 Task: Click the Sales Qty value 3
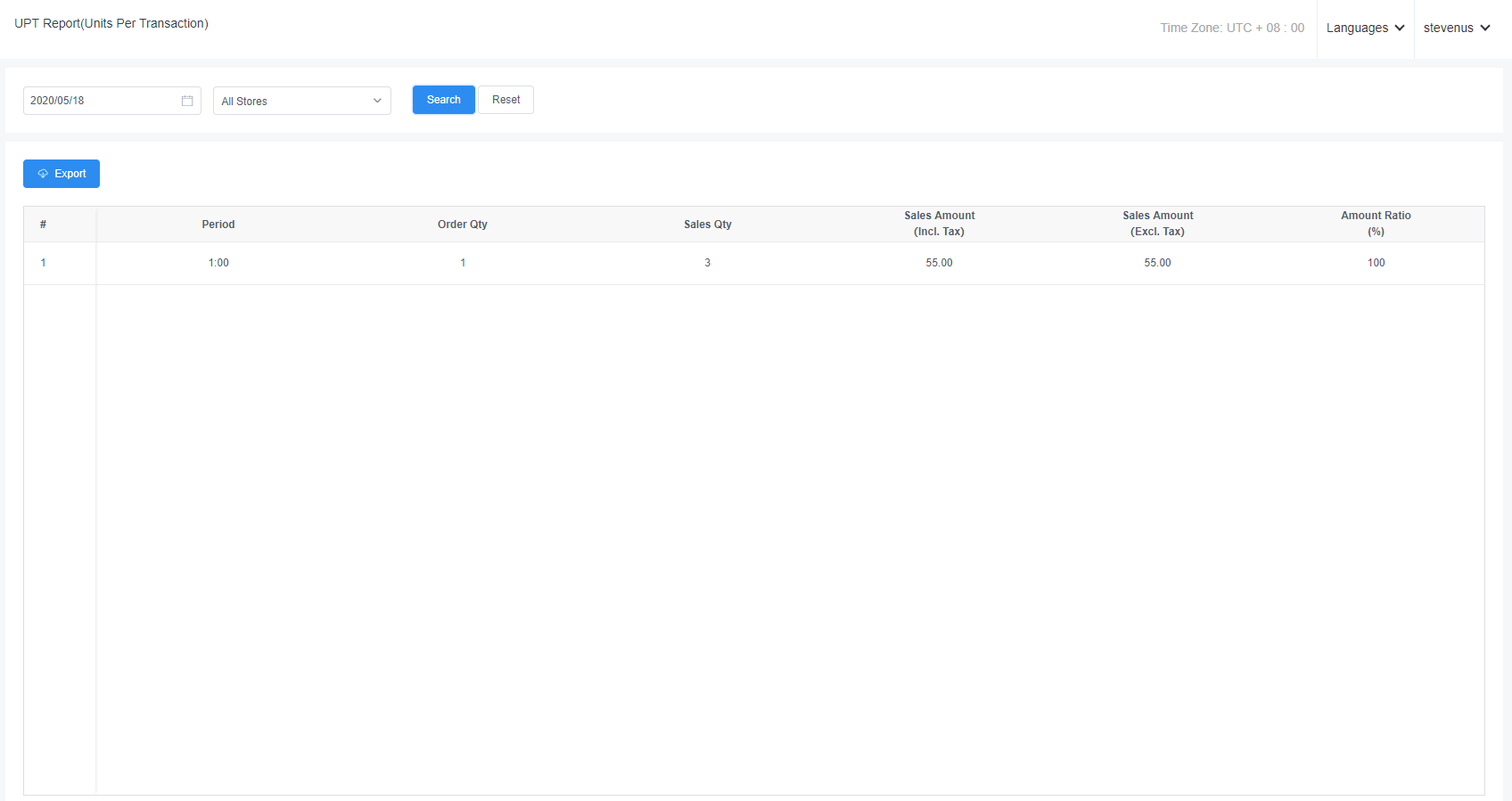pyautogui.click(x=708, y=263)
